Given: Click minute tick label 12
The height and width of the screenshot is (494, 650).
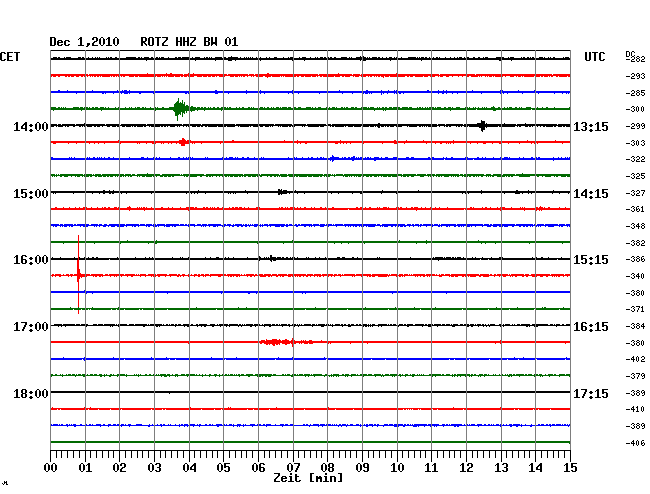Looking at the screenshot, I should 466,468.
